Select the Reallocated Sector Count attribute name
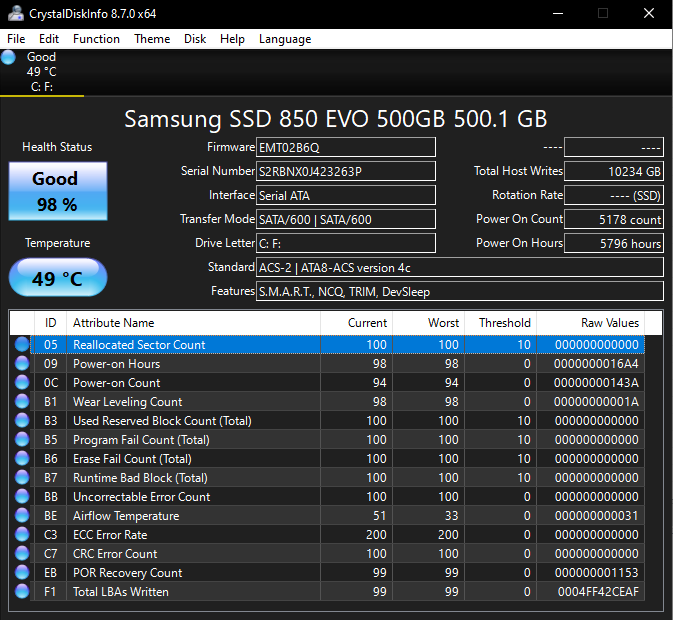673x620 pixels. [x=139, y=345]
